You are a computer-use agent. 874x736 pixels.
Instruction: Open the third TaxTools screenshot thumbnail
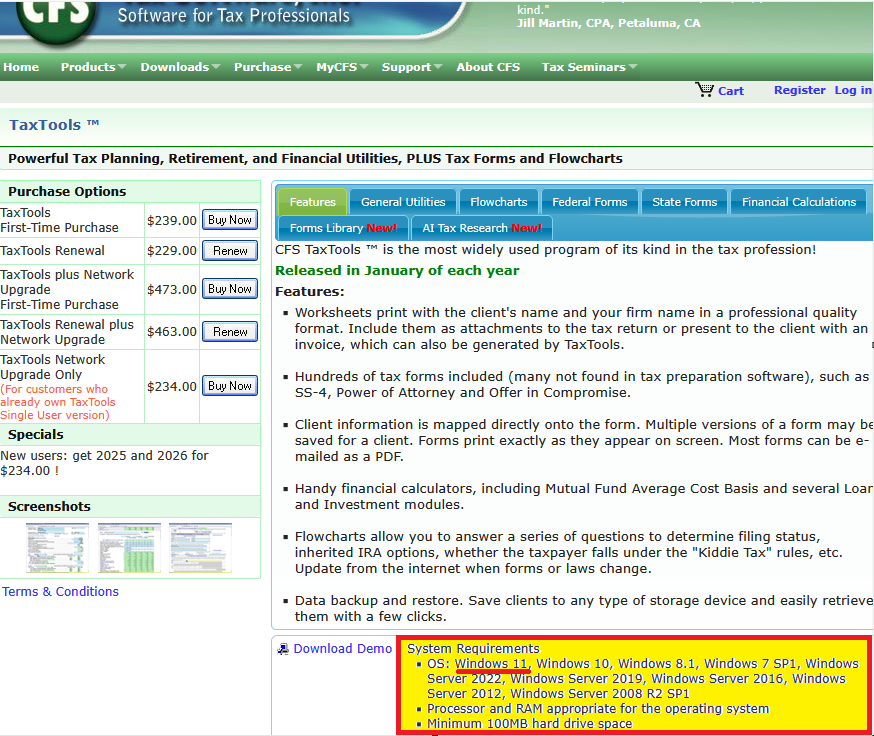pos(201,548)
